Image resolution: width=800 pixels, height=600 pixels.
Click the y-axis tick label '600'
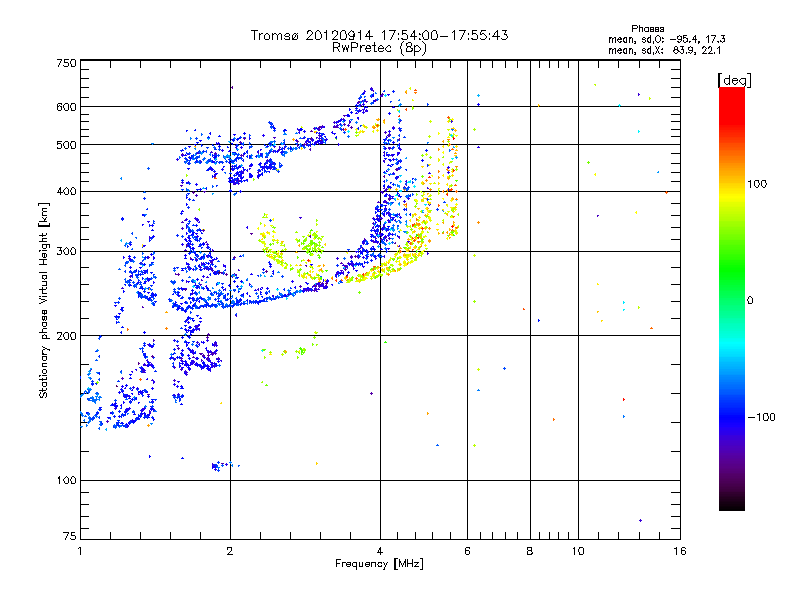pyautogui.click(x=67, y=107)
